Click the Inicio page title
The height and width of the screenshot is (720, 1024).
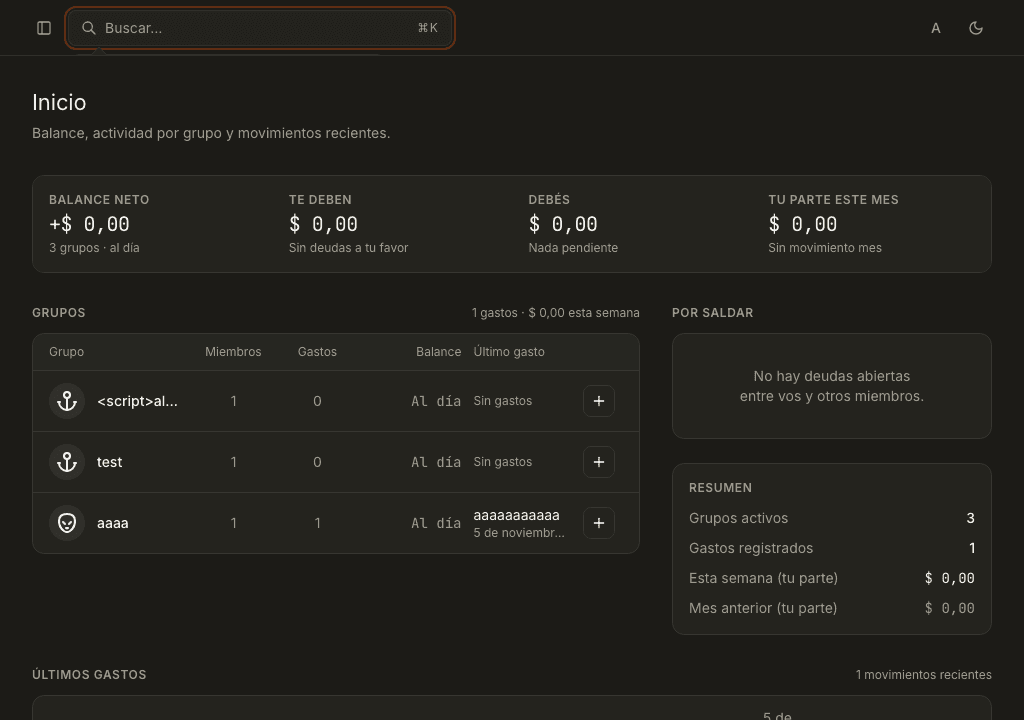click(x=59, y=103)
